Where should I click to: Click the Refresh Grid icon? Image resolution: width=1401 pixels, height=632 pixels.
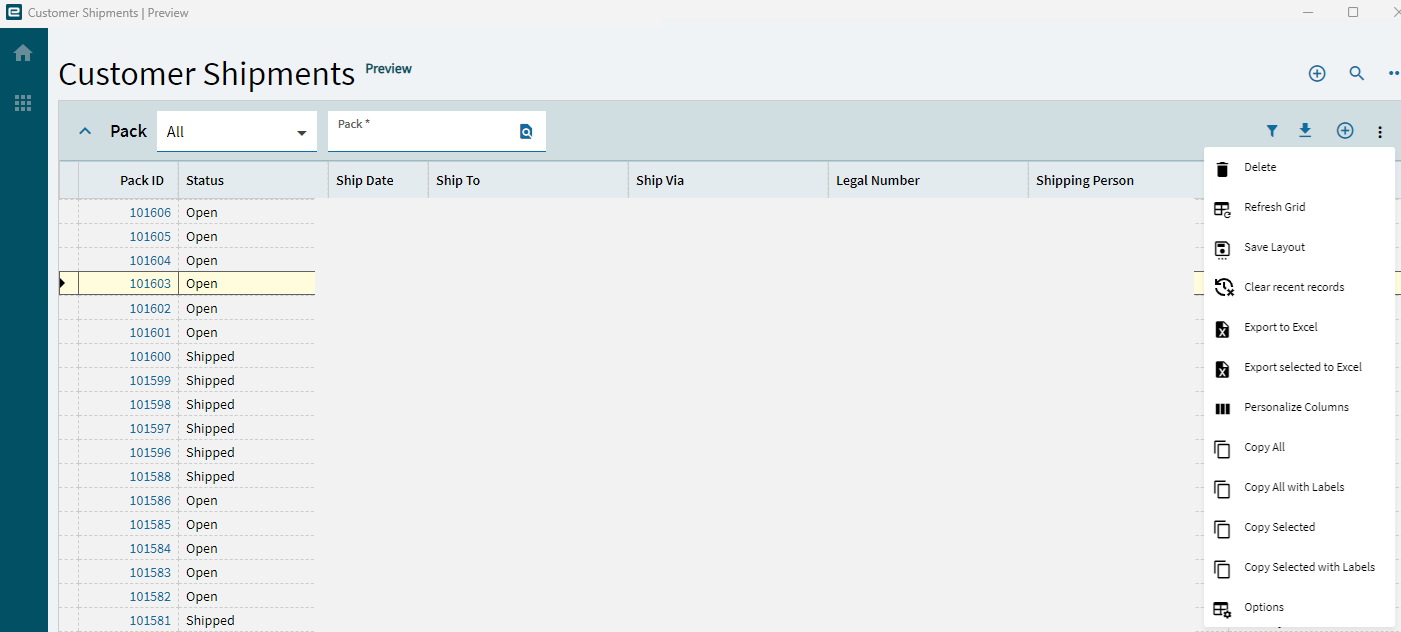pos(1222,208)
